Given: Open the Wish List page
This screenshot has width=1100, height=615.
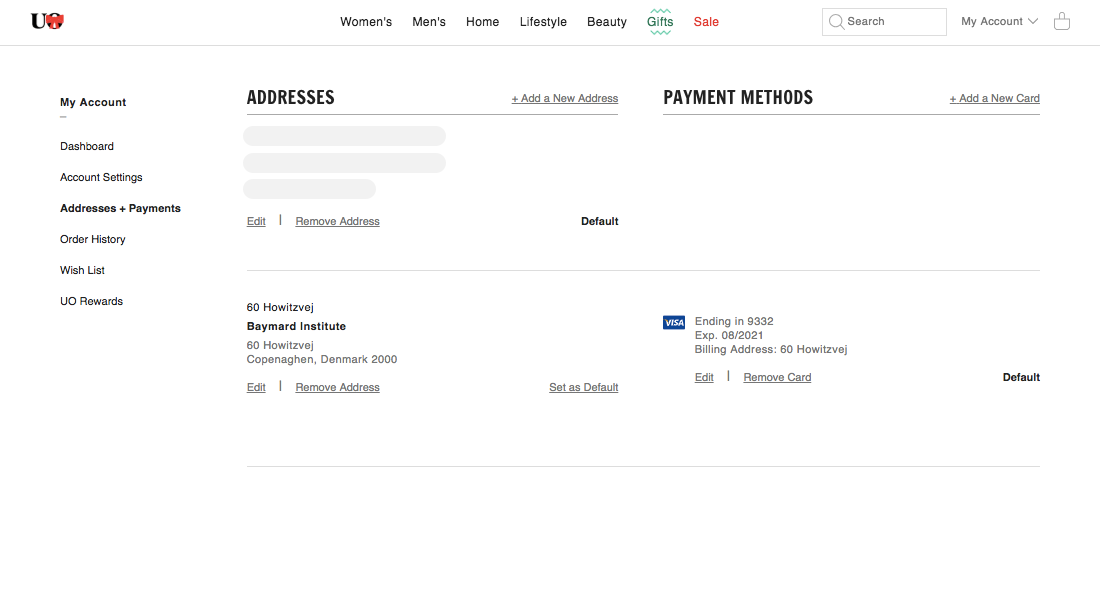Looking at the screenshot, I should tap(82, 270).
